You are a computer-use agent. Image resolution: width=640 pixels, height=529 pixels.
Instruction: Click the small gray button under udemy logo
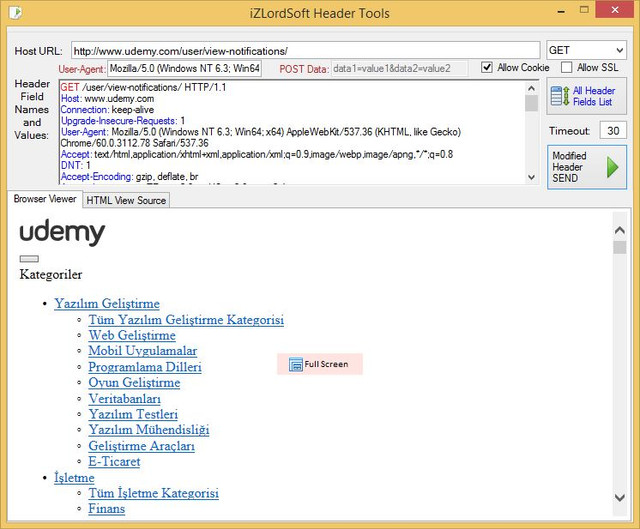[29, 258]
